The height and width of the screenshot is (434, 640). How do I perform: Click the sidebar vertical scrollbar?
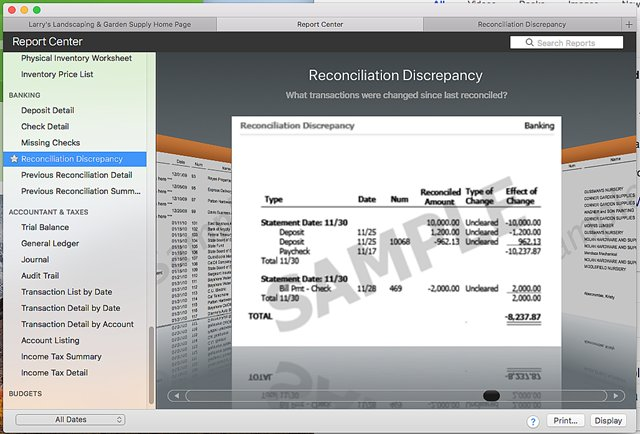click(x=151, y=365)
